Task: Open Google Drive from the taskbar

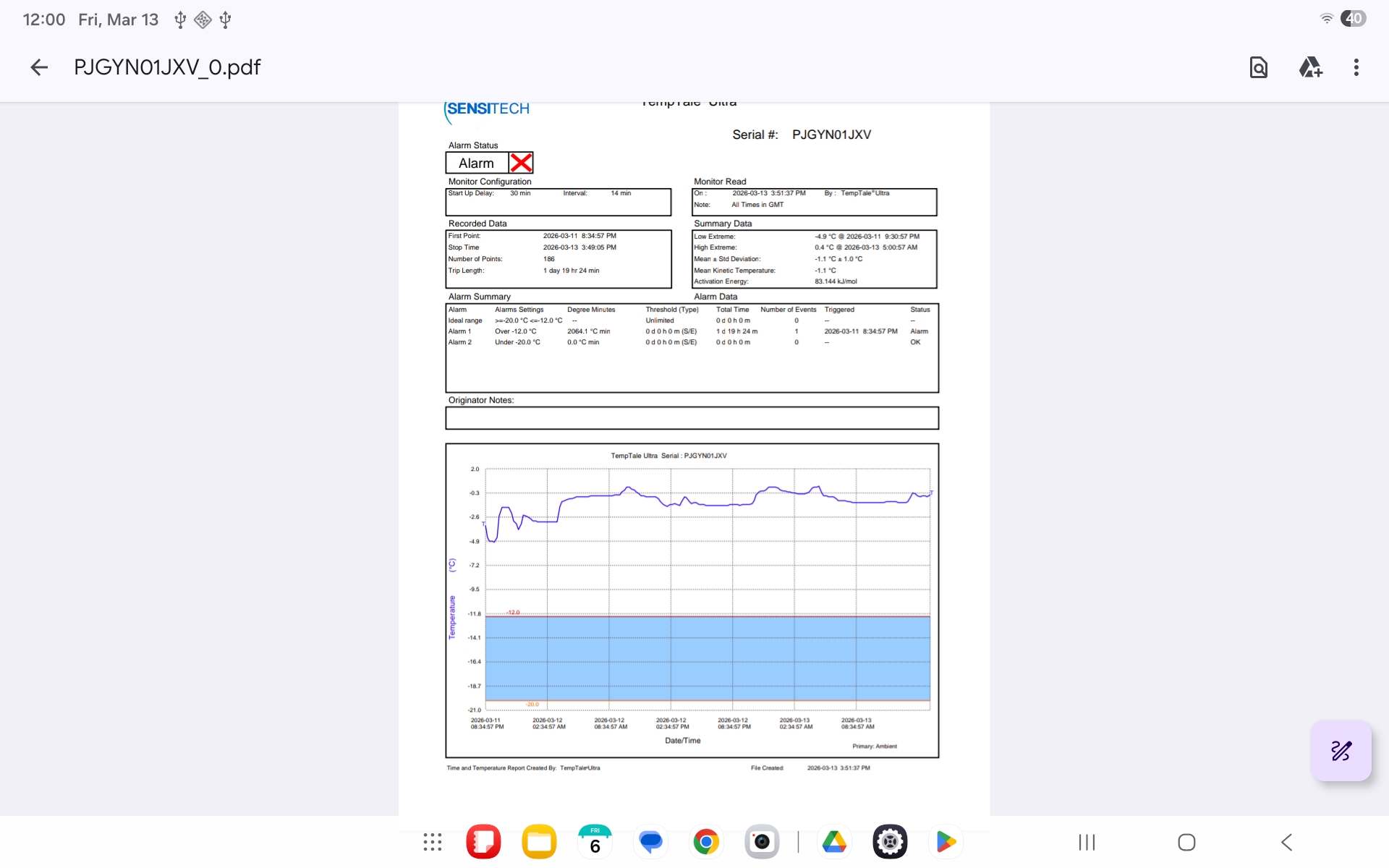Action: (834, 842)
